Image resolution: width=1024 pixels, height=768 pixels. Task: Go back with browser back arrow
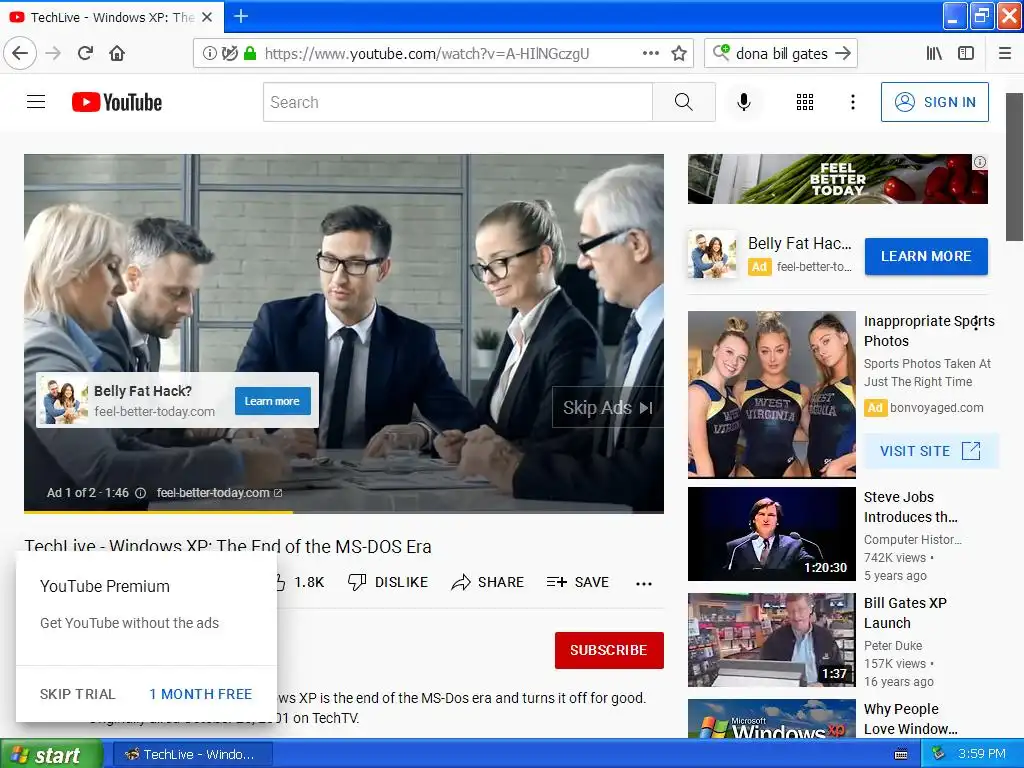(20, 53)
